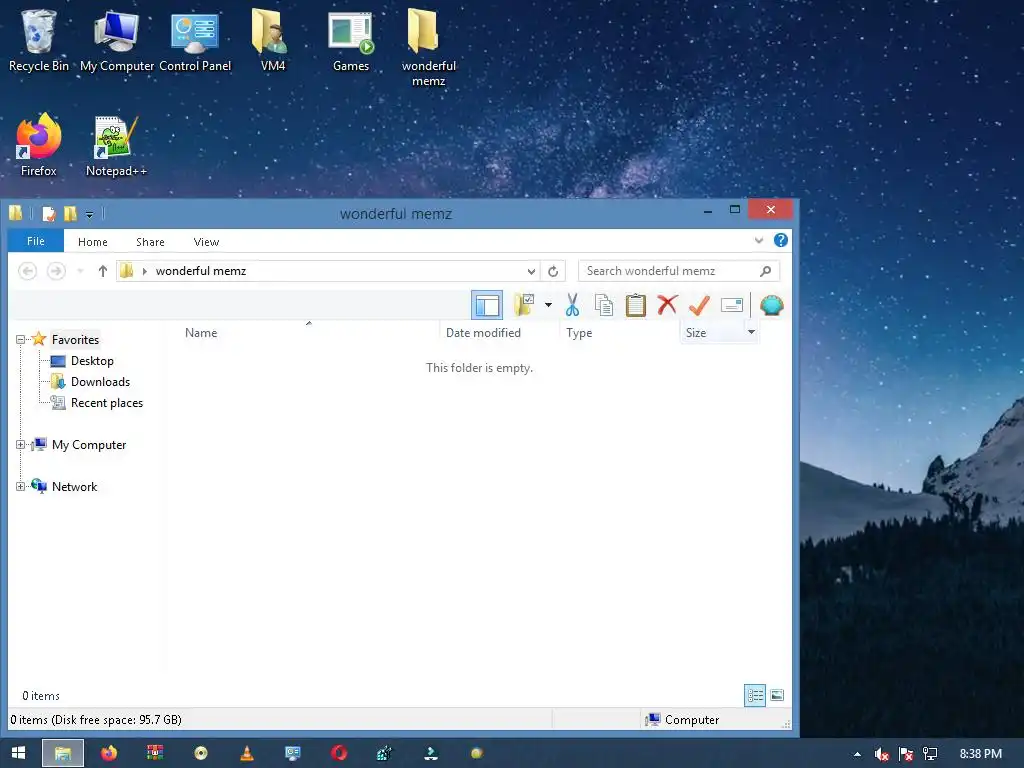The image size is (1024, 768).
Task: Click the Back navigation arrow
Action: click(27, 271)
